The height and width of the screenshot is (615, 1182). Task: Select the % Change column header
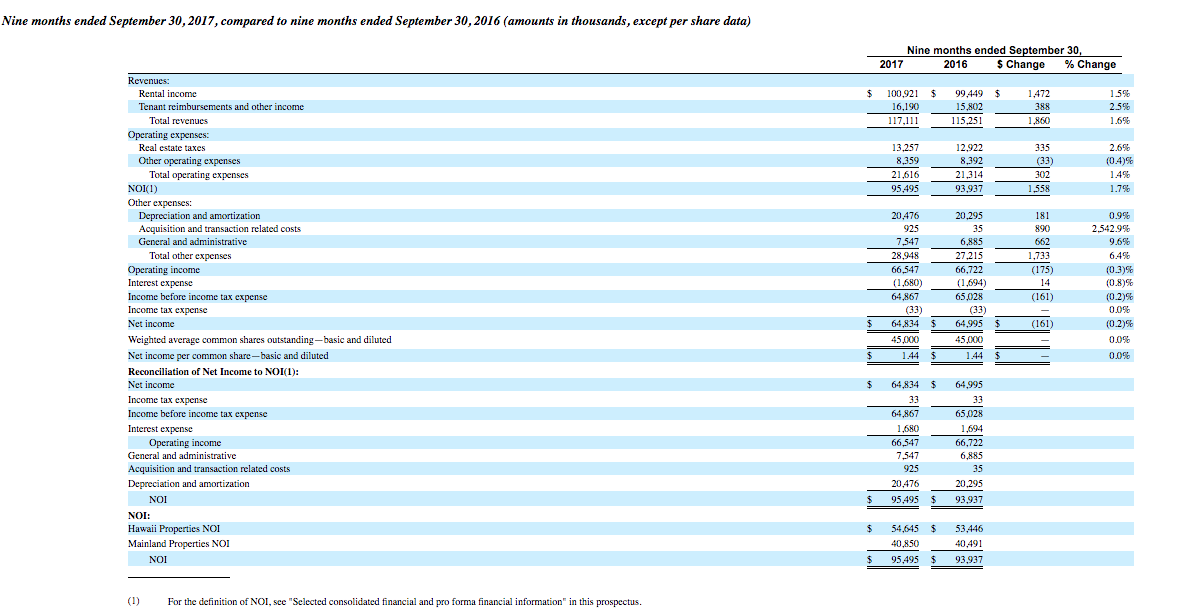(x=1090, y=65)
